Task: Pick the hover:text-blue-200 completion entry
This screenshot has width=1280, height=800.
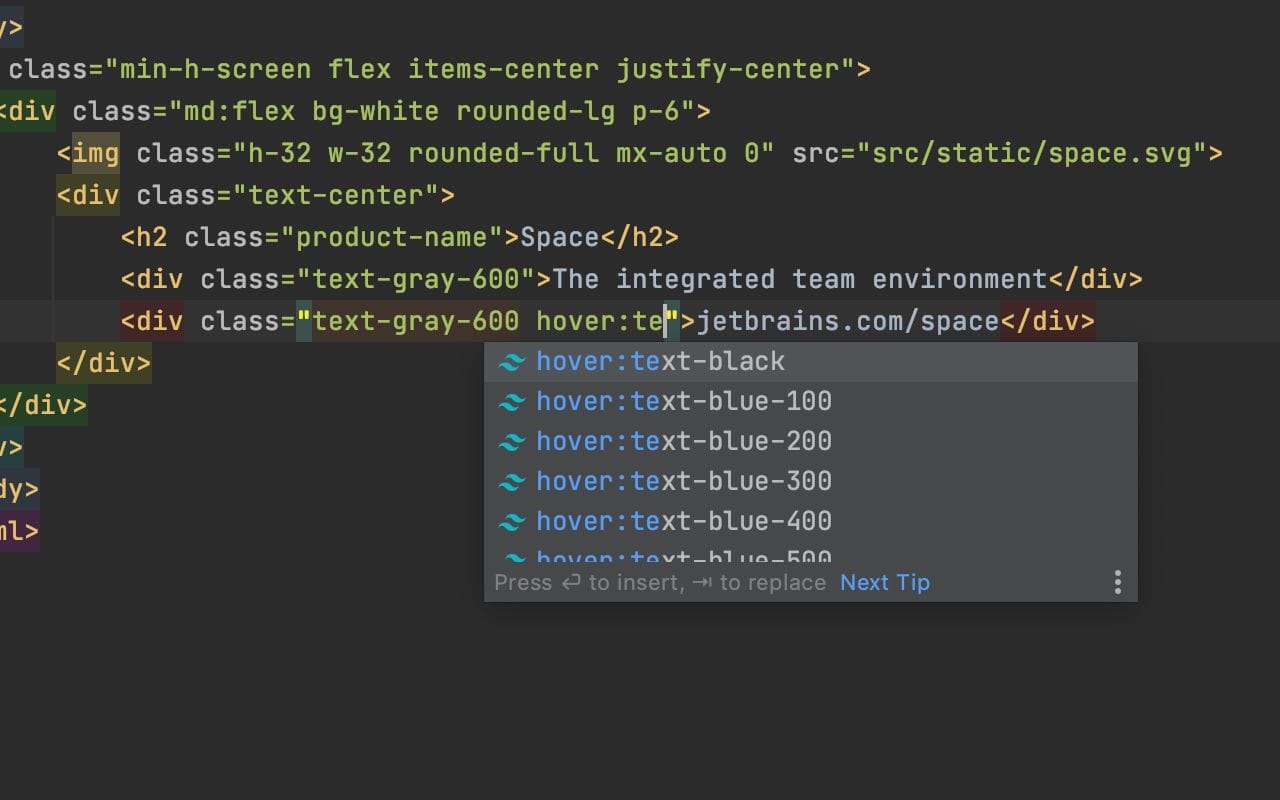Action: click(x=684, y=442)
